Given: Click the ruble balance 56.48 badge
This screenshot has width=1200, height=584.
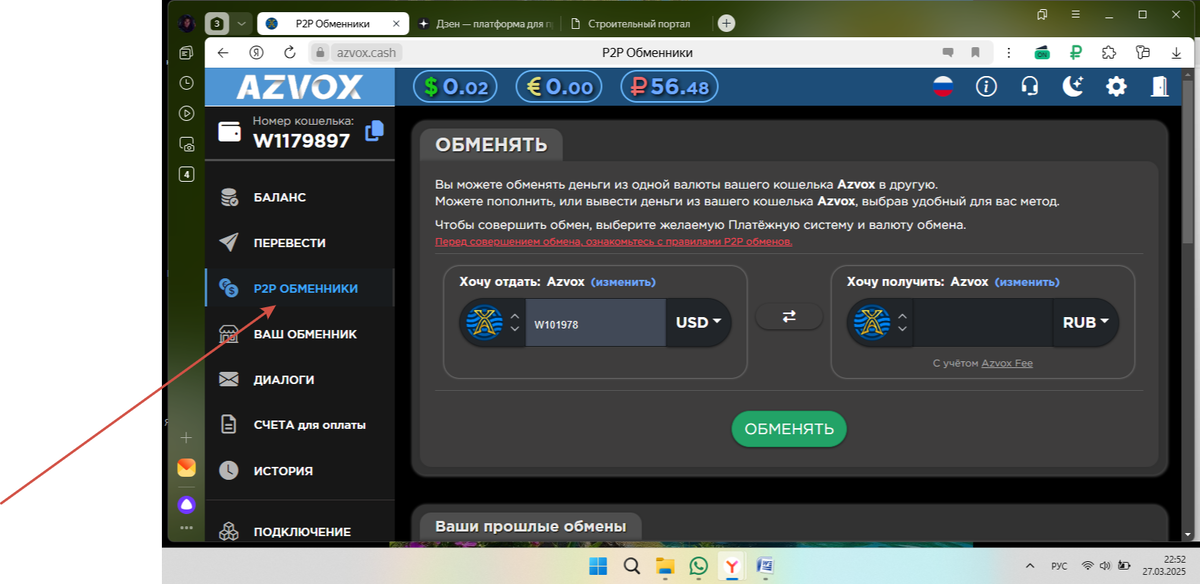Looking at the screenshot, I should 670,87.
